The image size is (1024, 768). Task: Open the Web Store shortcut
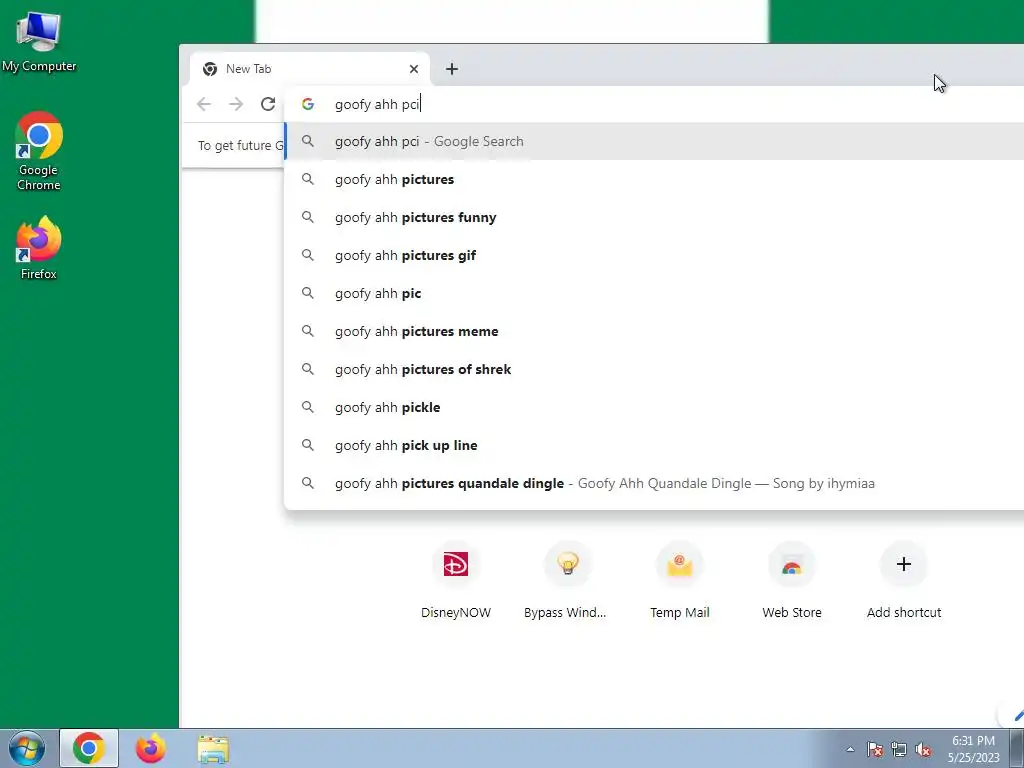coord(792,580)
